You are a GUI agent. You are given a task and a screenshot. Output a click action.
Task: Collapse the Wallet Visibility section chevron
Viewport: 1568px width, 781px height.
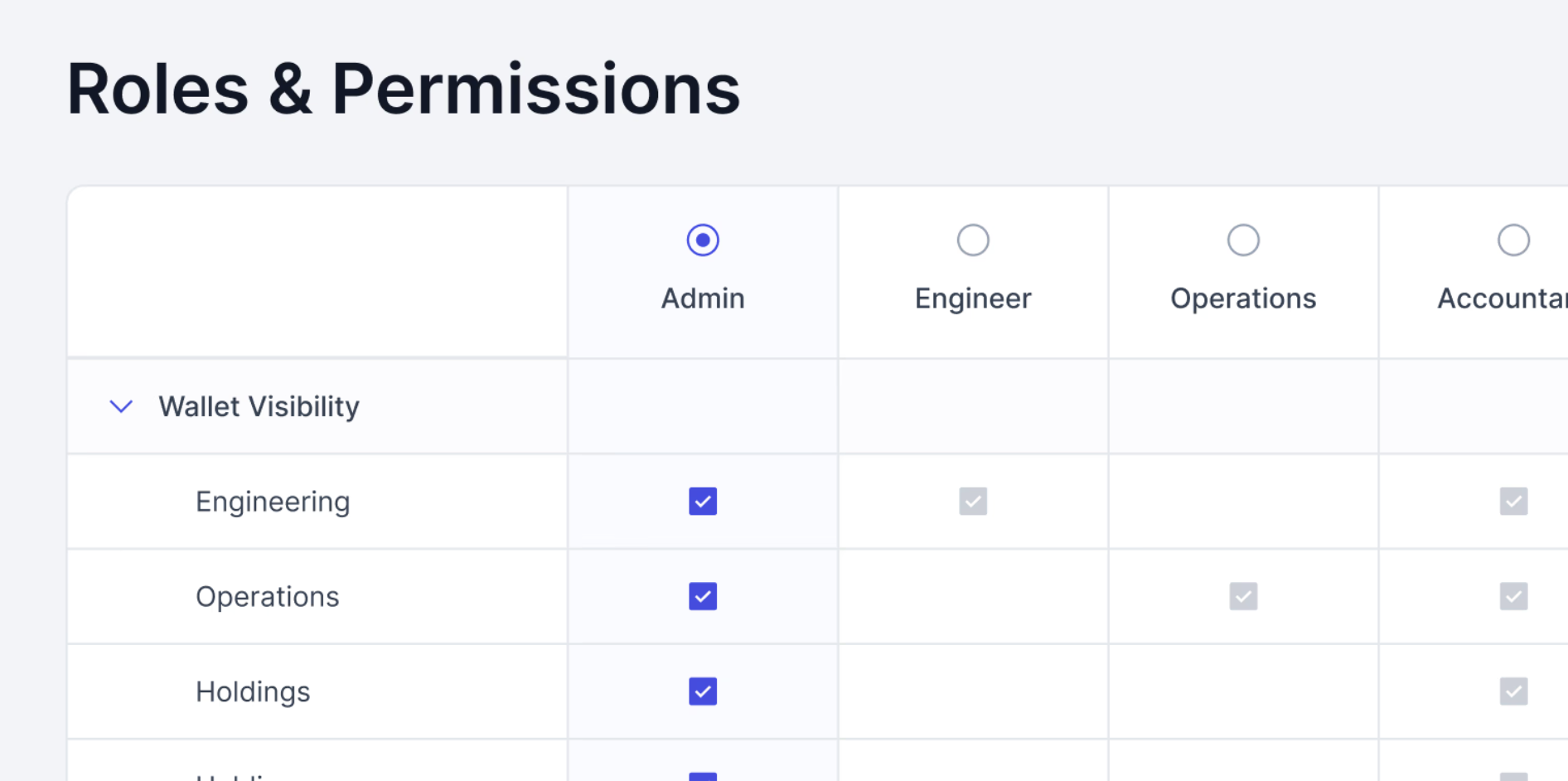coord(121,406)
